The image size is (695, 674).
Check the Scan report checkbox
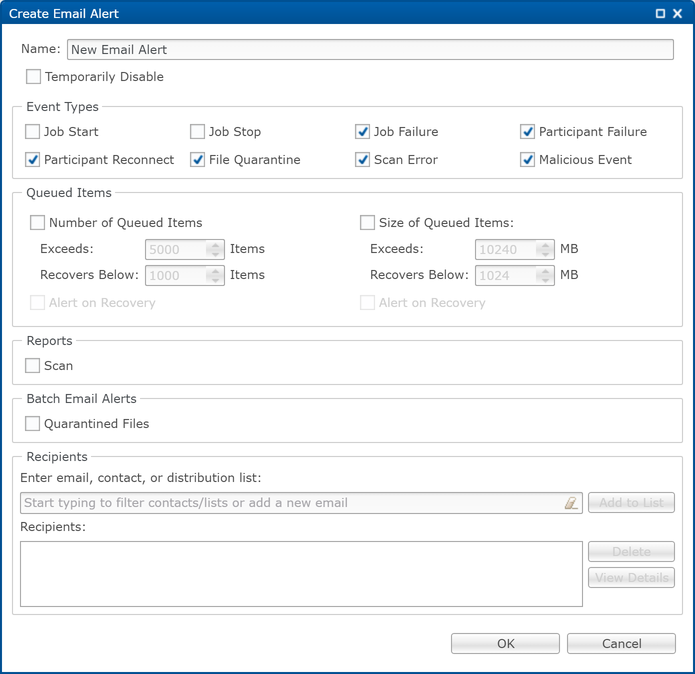pos(32,366)
